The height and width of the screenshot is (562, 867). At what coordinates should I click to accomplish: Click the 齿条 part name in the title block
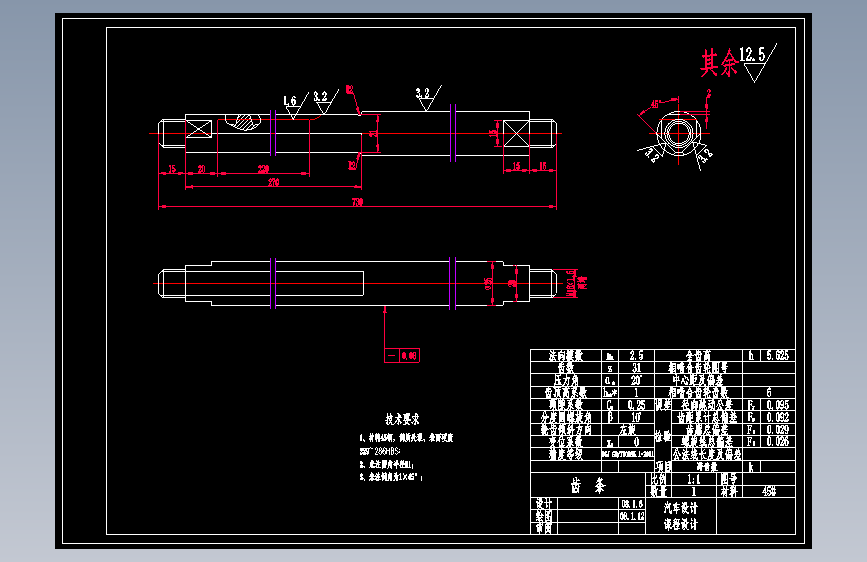tap(588, 486)
